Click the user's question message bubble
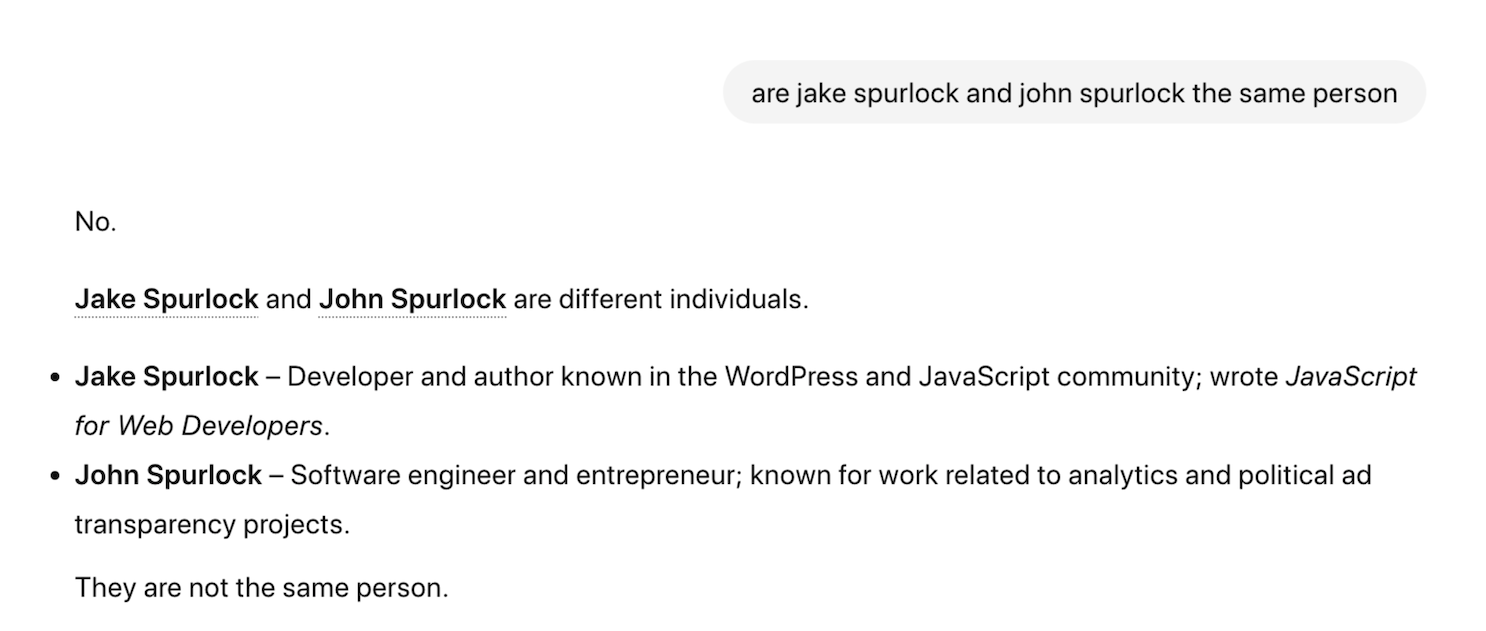 pos(1073,93)
